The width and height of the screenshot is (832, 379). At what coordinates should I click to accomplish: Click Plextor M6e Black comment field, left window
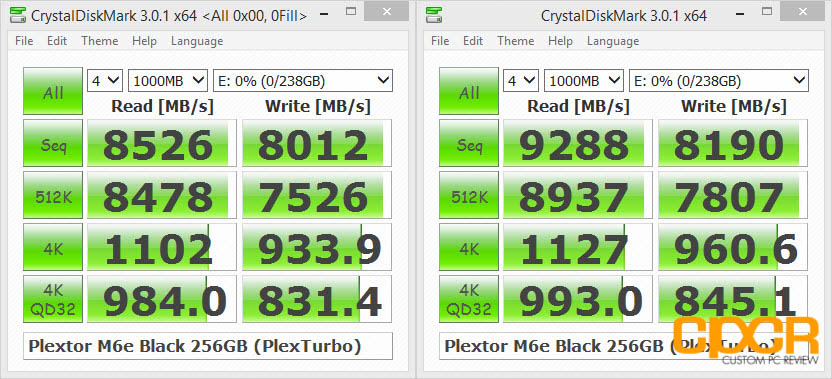pos(208,346)
